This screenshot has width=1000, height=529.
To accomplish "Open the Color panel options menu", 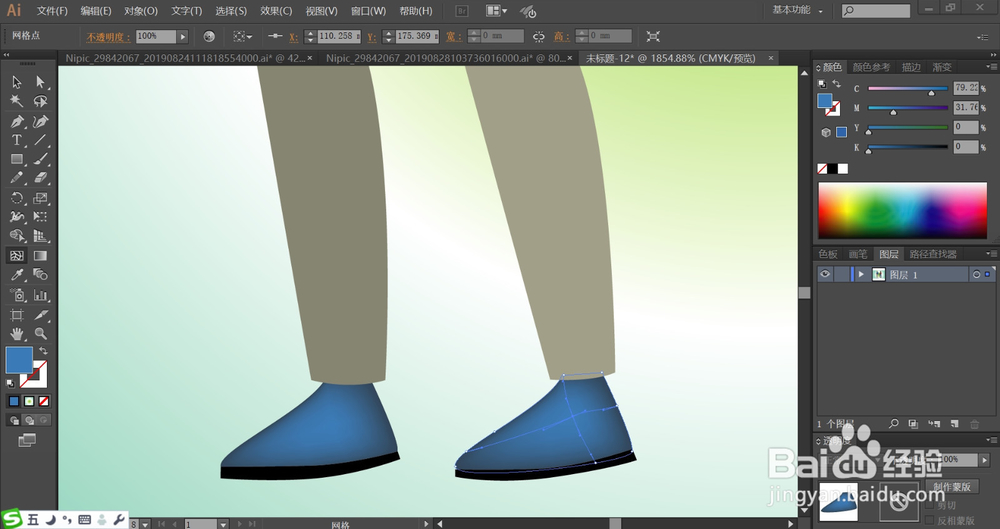I will pos(991,66).
